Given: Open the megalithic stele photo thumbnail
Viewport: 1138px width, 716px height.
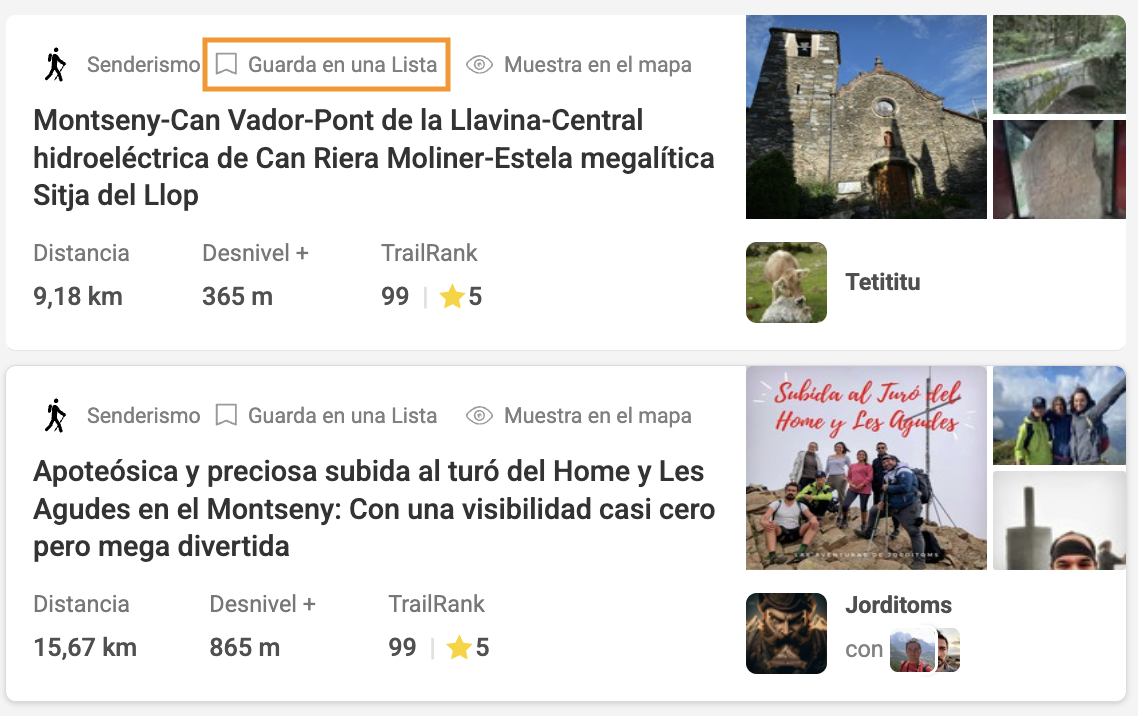Looking at the screenshot, I should 1059,169.
